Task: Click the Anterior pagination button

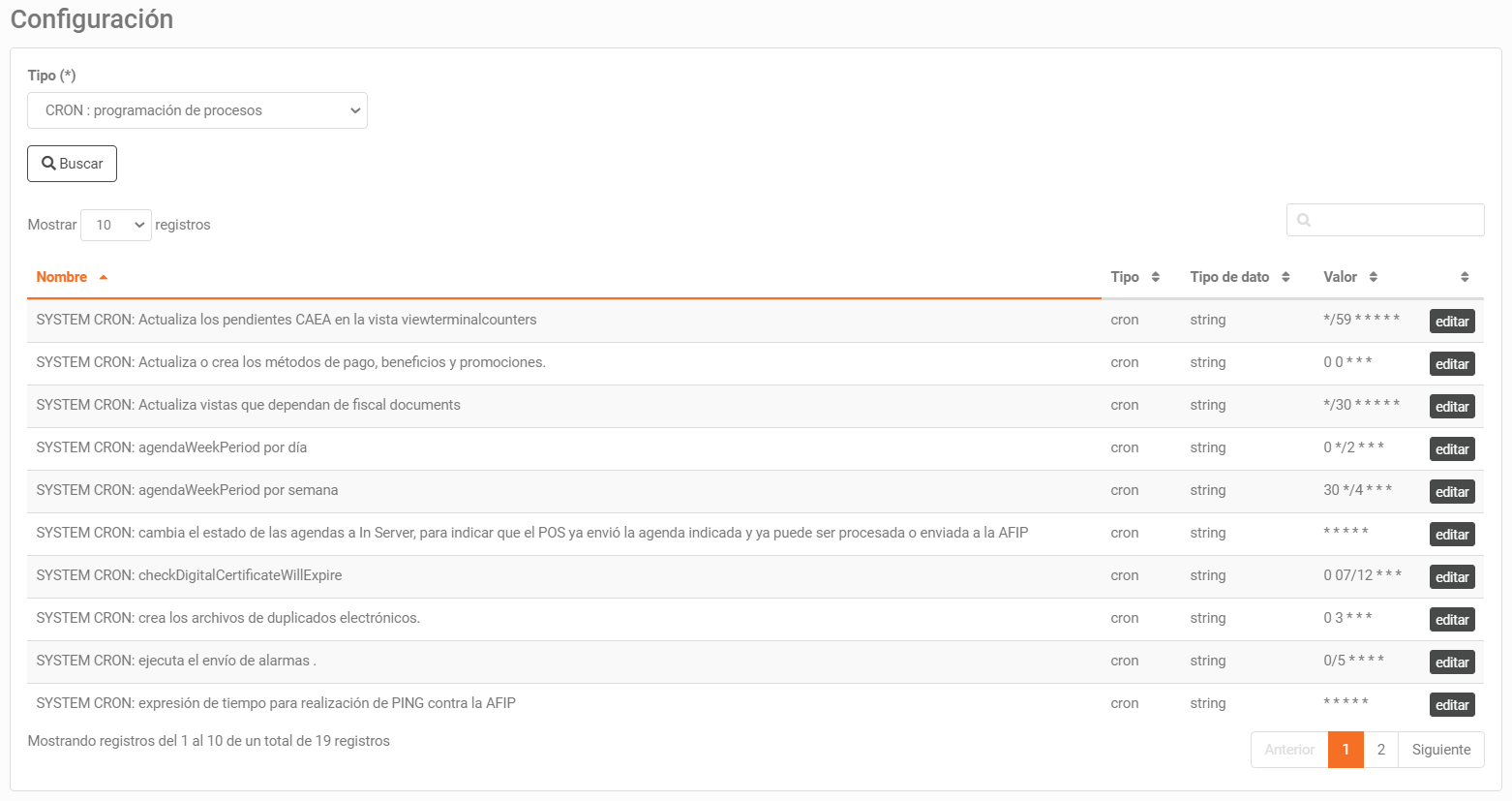Action: pos(1289,750)
